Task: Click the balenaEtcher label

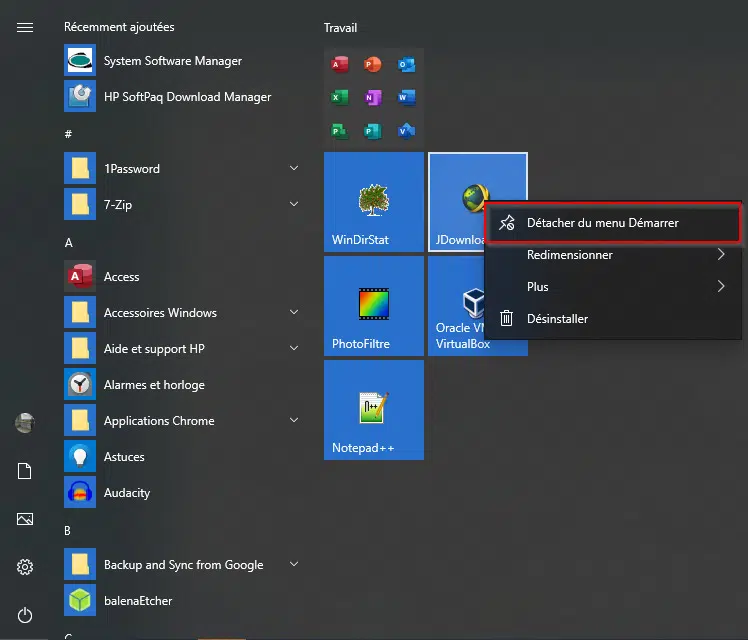Action: (x=138, y=600)
